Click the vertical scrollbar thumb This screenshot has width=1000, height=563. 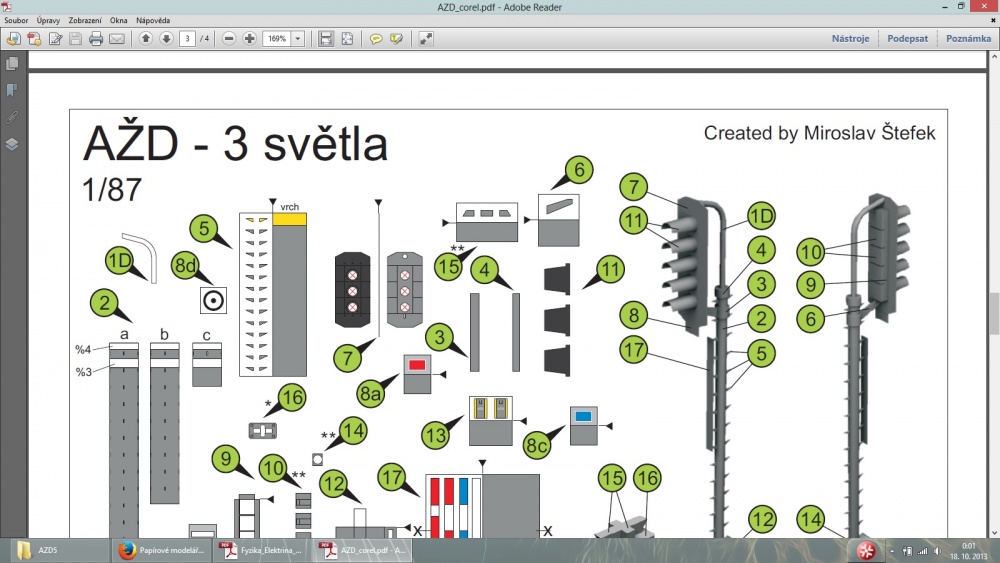(994, 313)
